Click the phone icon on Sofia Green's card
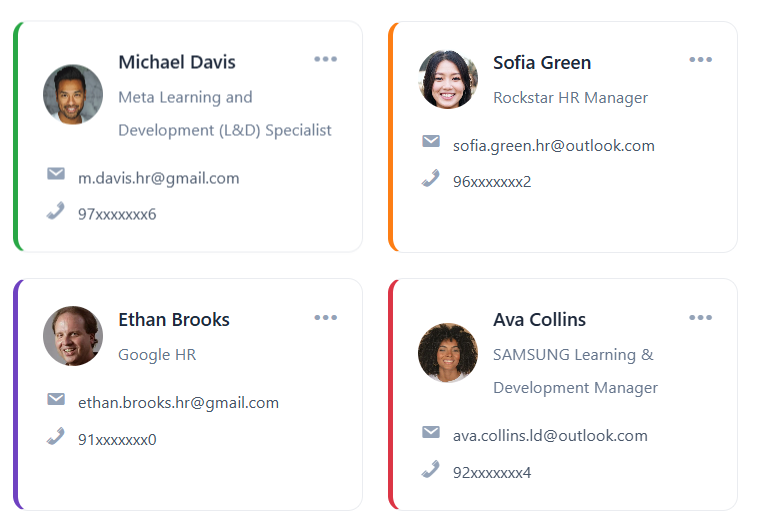758x522 pixels. (431, 178)
